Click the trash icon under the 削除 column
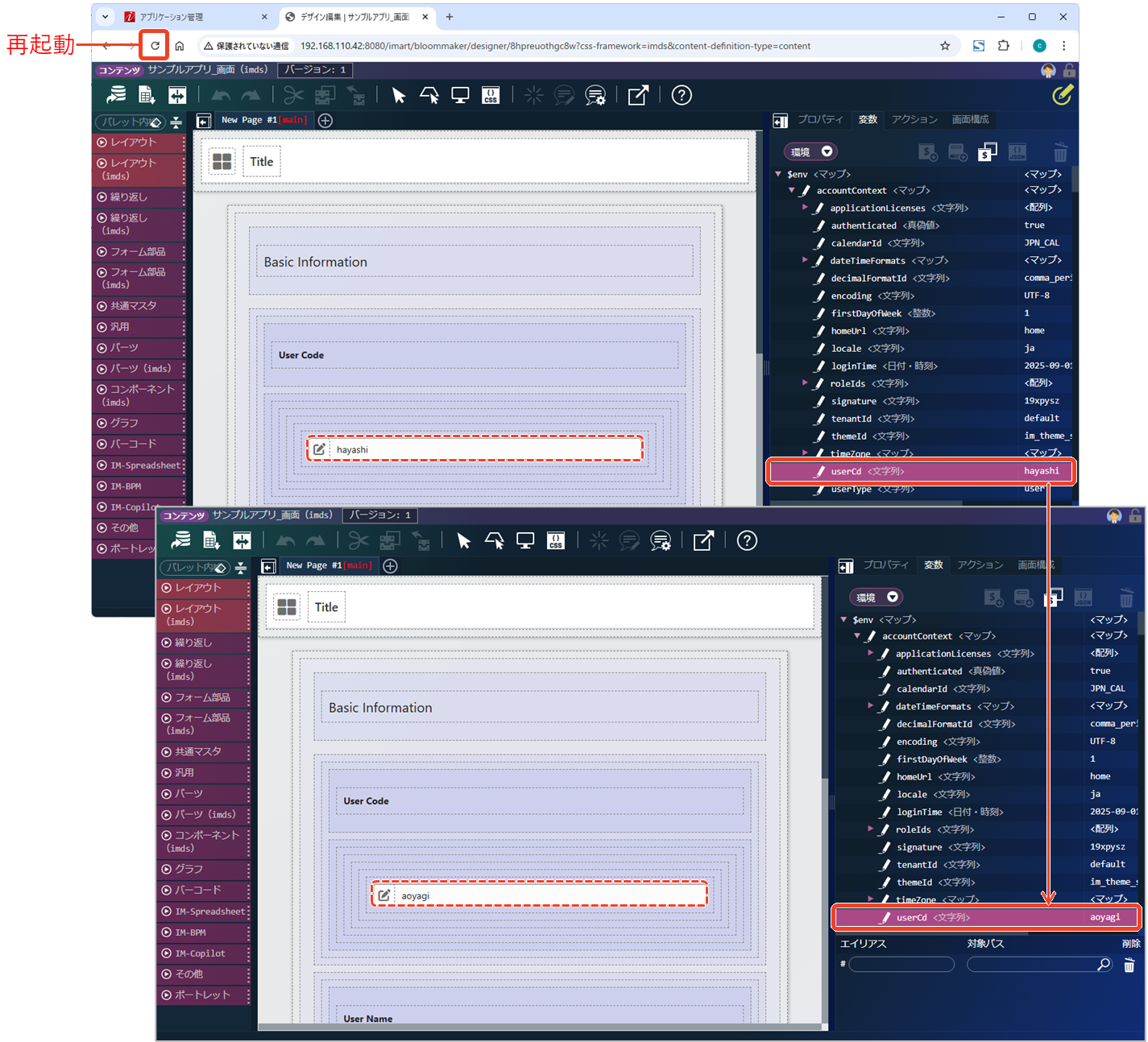Screen dimensions: 1148x1042 click(1129, 965)
